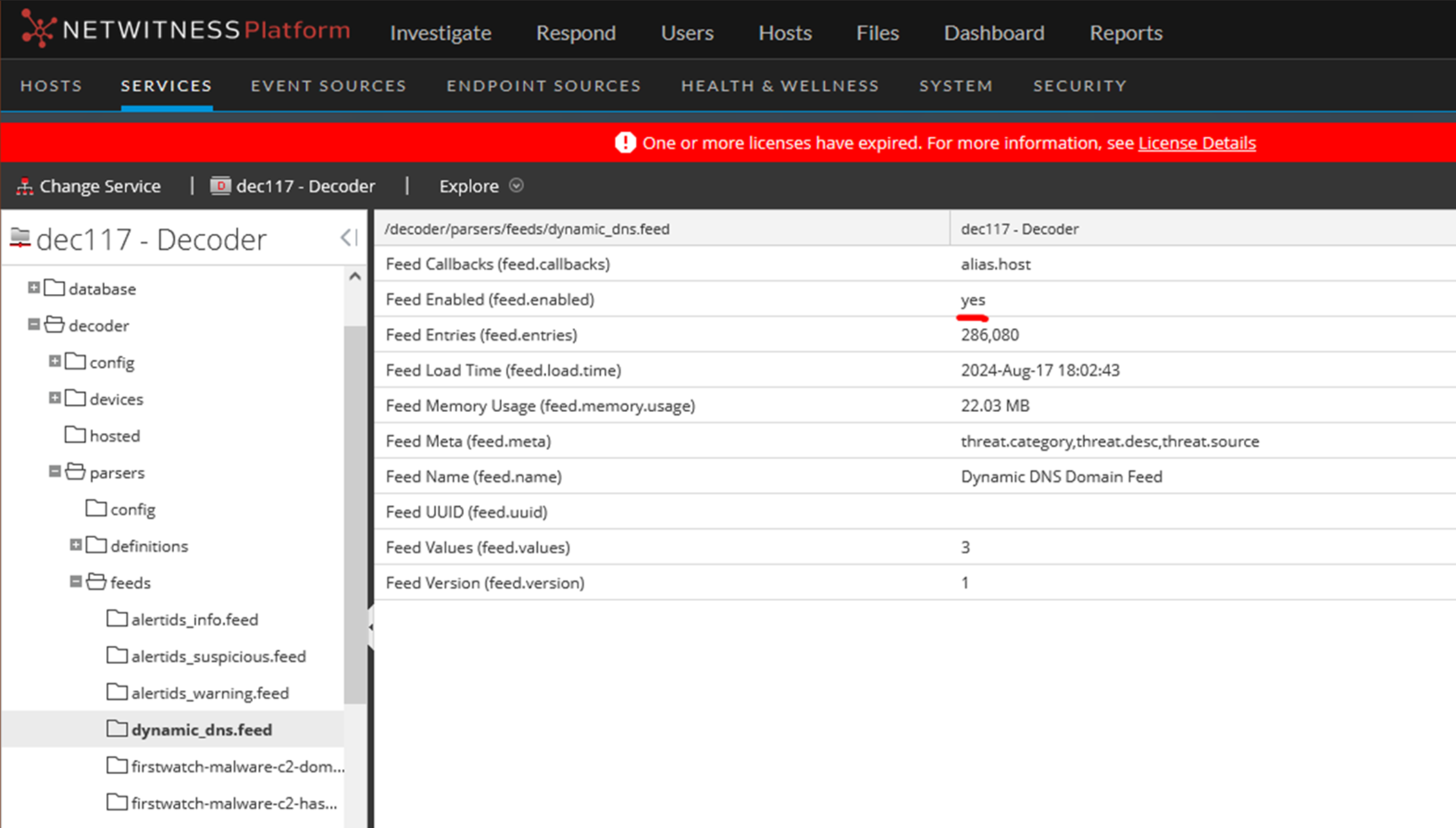1456x828 pixels.
Task: Open the Explore dropdown arrow
Action: pyautogui.click(x=516, y=186)
